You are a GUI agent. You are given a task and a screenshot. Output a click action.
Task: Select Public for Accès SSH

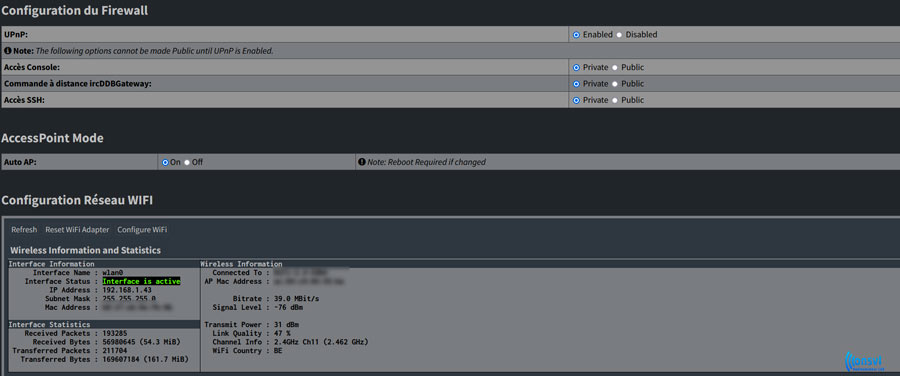coord(615,100)
